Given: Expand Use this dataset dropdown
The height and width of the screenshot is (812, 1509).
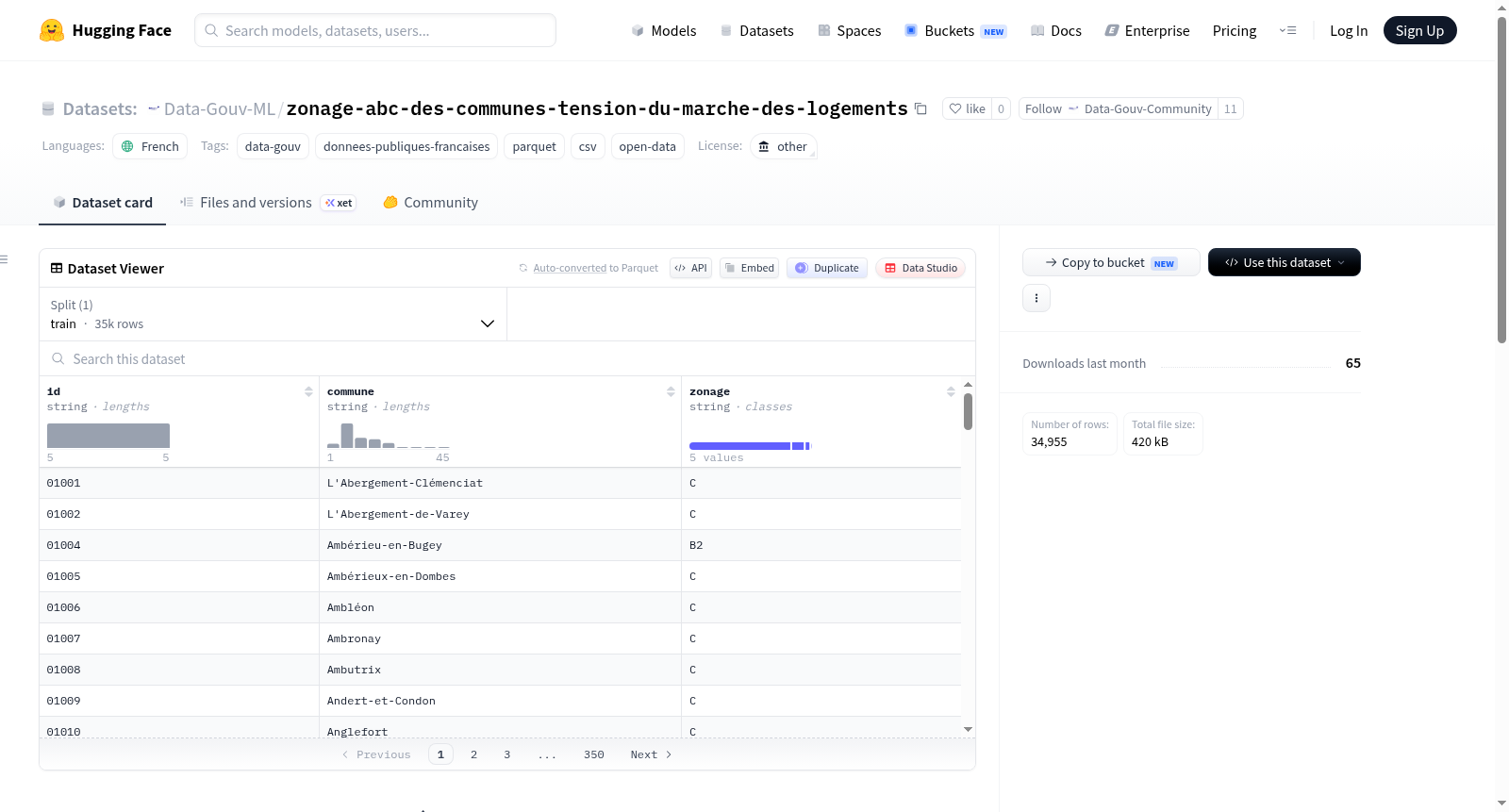Looking at the screenshot, I should point(1285,262).
